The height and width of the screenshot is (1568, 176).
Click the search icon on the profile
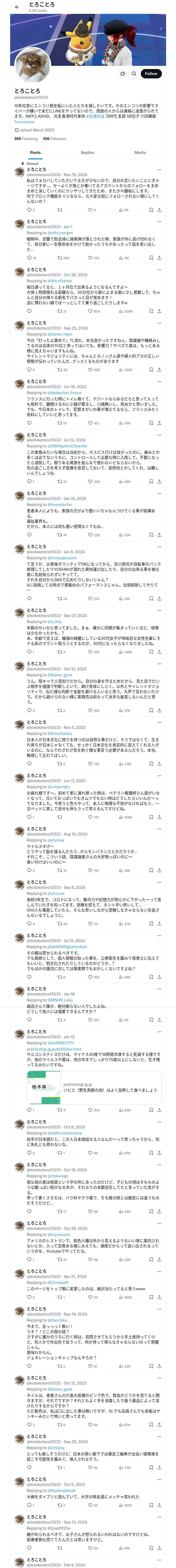click(133, 74)
